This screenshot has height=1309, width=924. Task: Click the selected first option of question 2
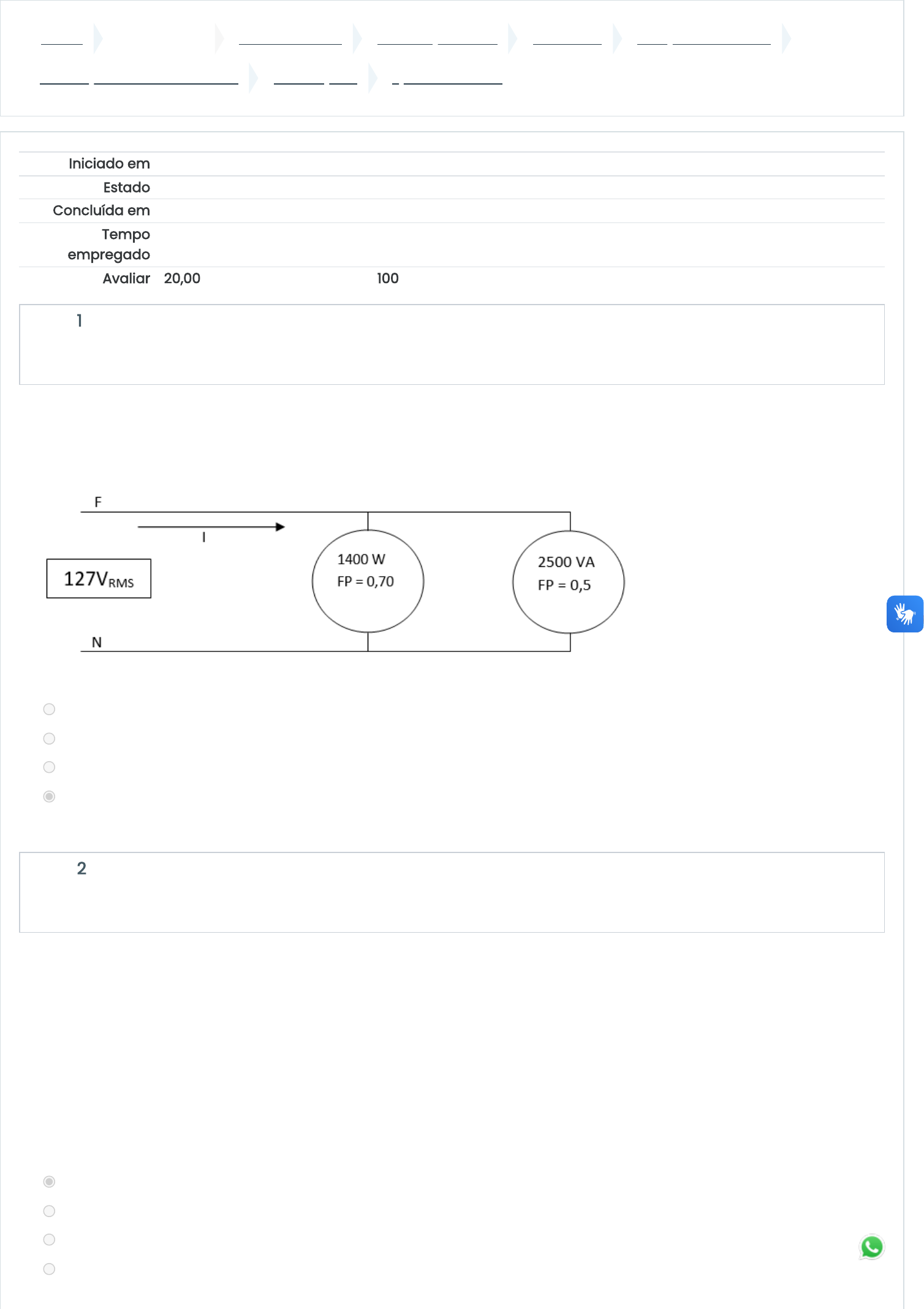(50, 1182)
